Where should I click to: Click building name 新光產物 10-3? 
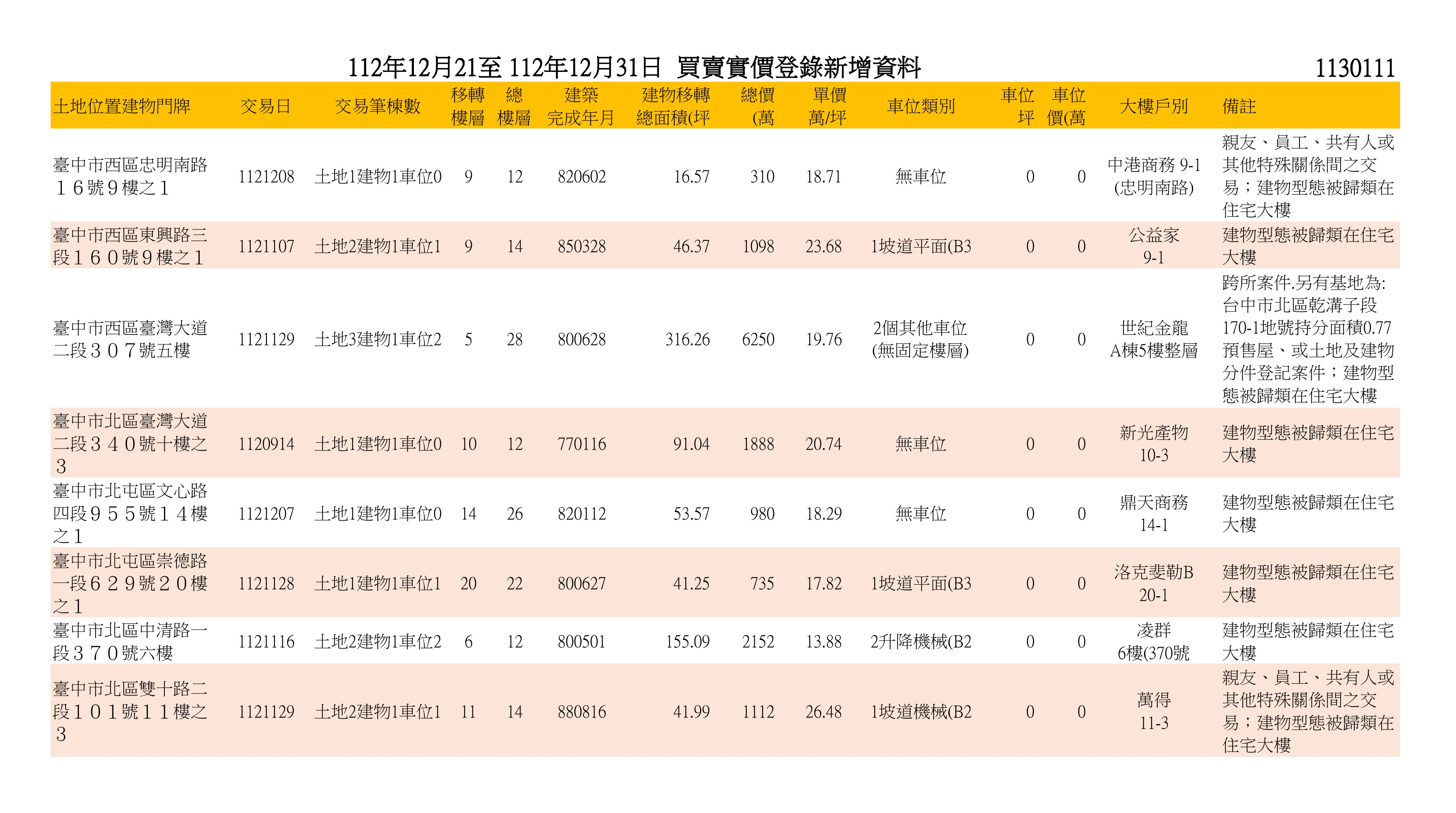point(1154,444)
